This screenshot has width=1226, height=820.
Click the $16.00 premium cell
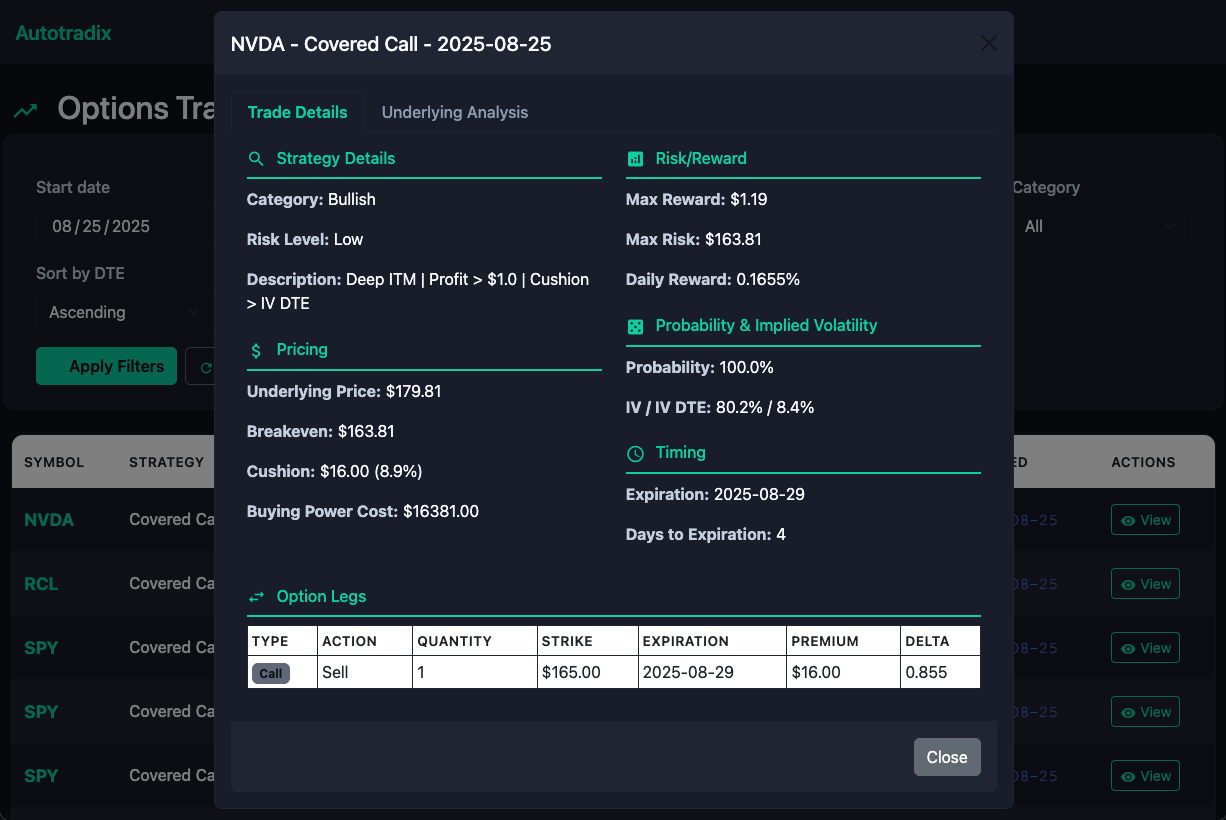pos(843,672)
